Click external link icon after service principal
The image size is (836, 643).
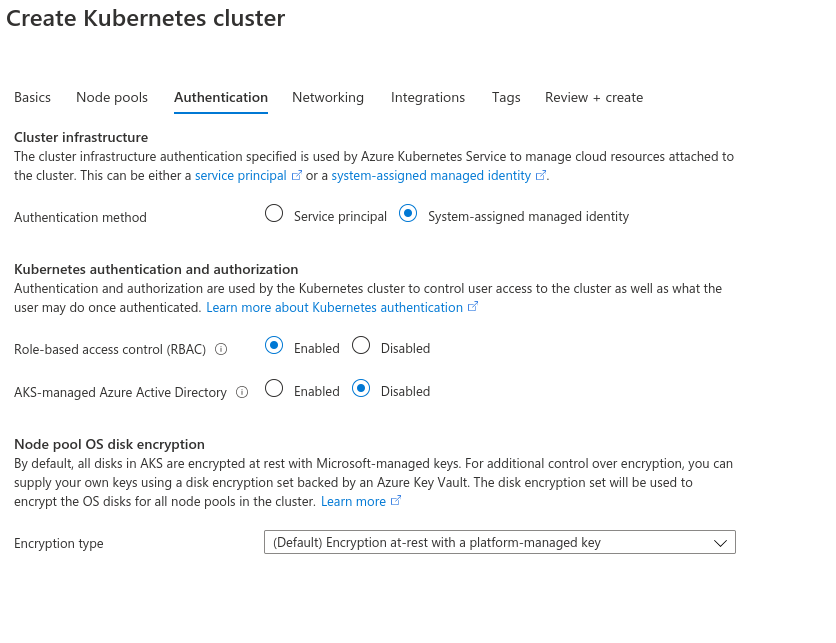pos(296,175)
